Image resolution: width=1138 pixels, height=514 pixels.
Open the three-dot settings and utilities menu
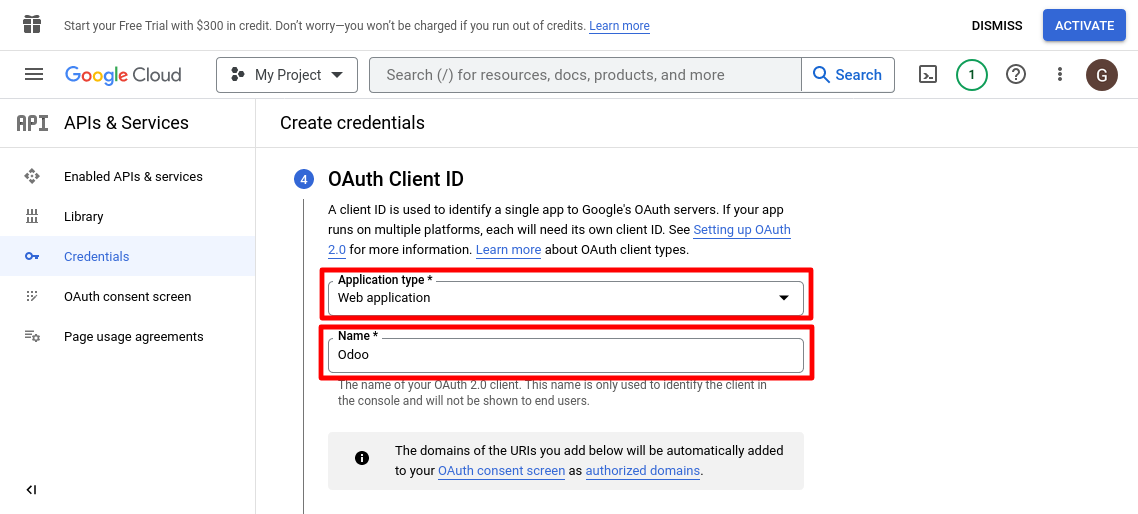(x=1060, y=75)
